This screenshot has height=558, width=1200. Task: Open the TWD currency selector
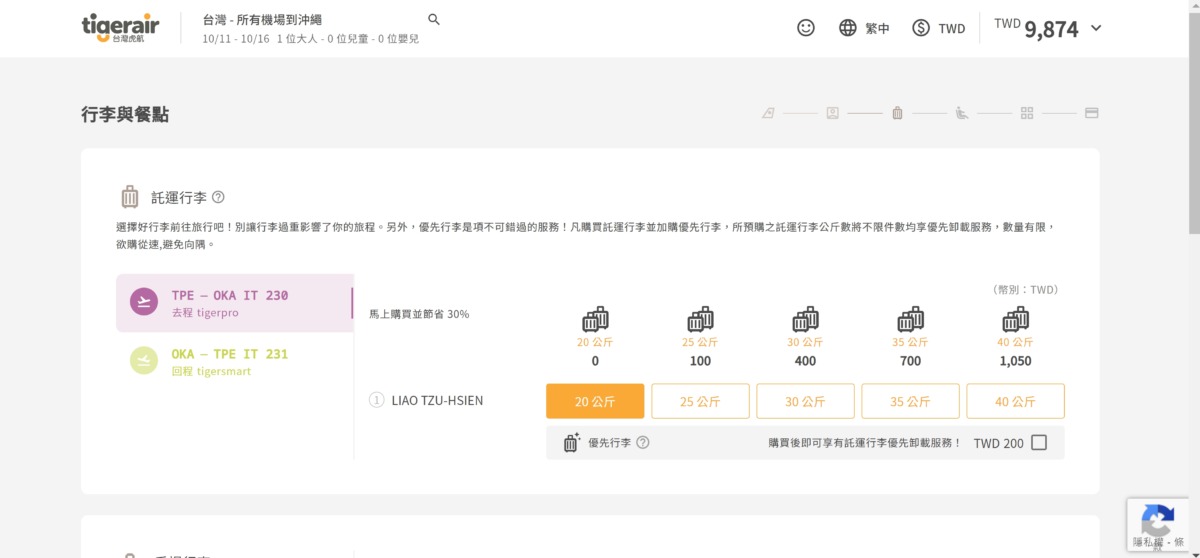coord(951,29)
